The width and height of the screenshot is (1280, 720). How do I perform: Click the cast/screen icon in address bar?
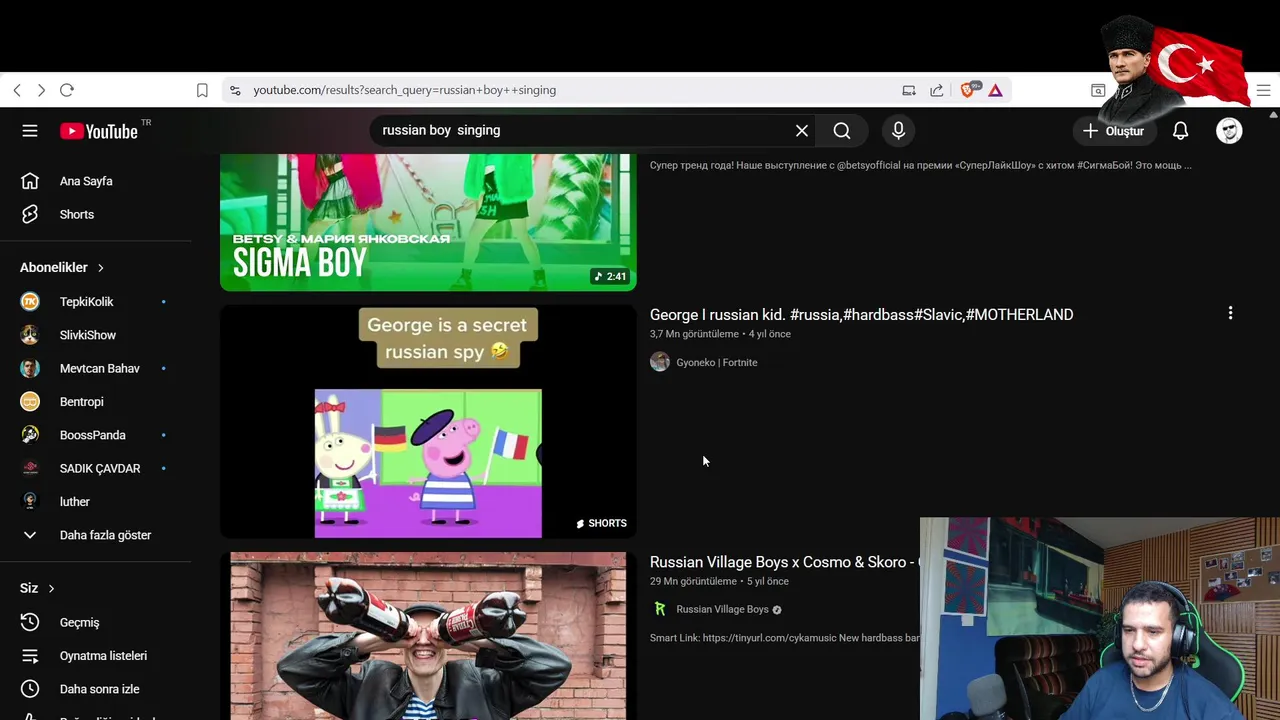(x=909, y=90)
